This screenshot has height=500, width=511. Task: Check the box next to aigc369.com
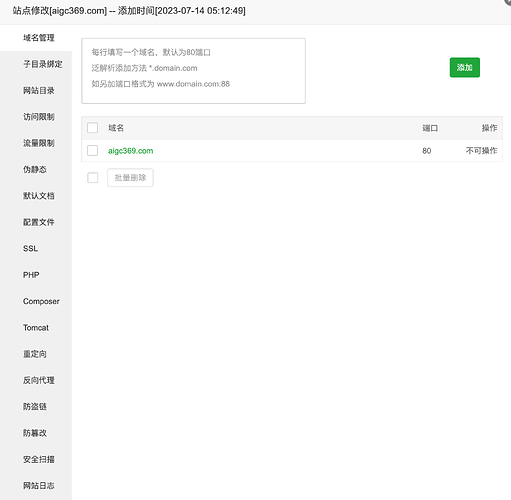(x=92, y=151)
